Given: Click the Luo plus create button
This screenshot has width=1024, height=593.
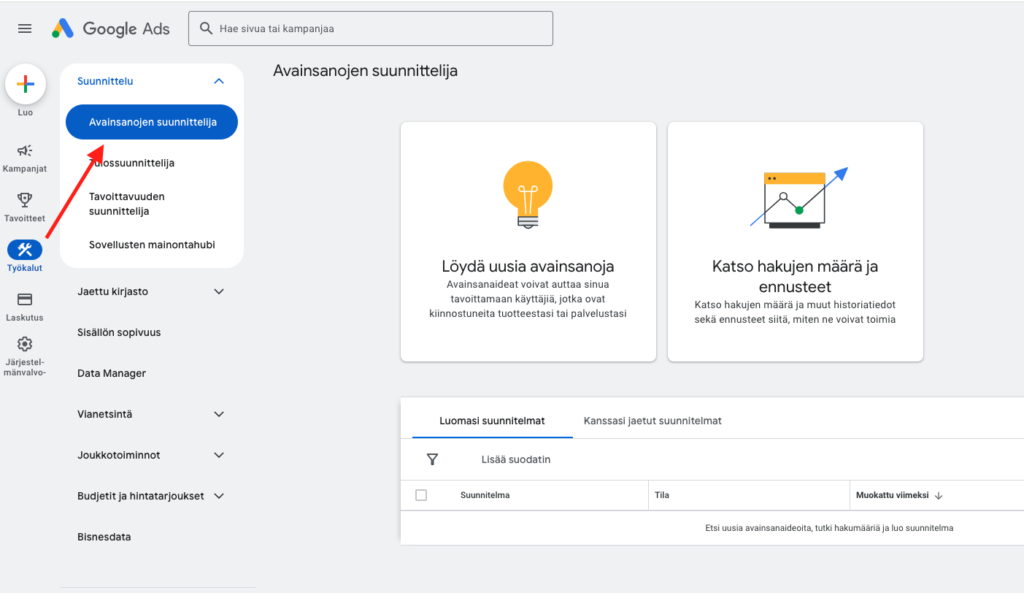Looking at the screenshot, I should click(x=25, y=85).
